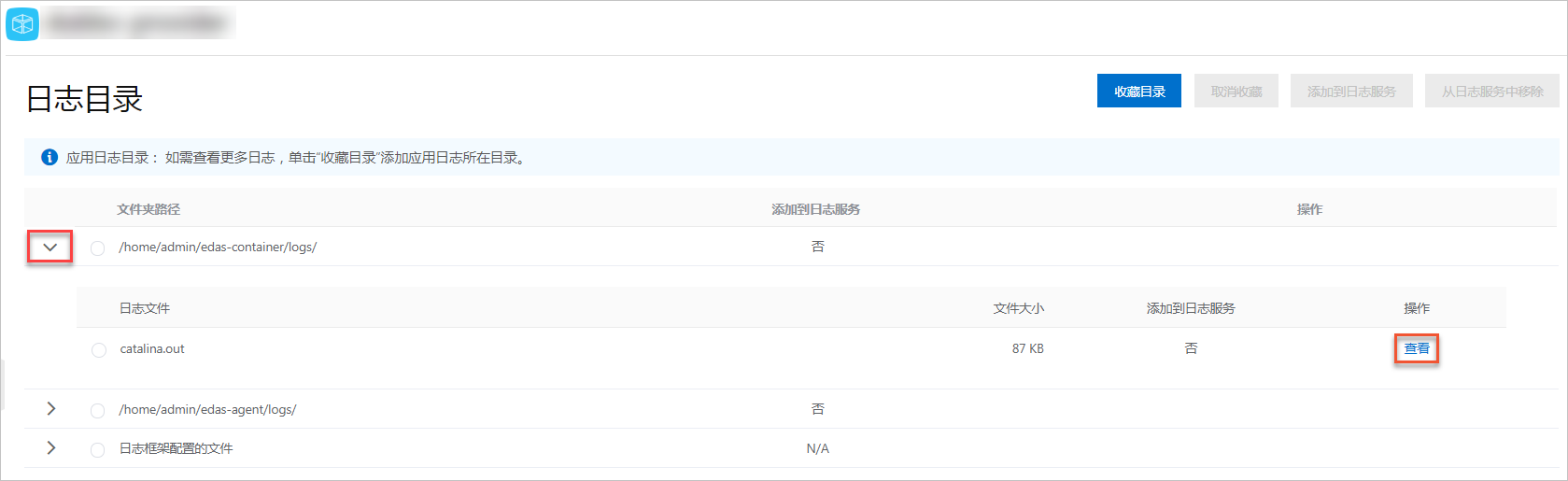
Task: Select radio button for /home/admin/edas-agent/logs/
Action: pos(97,410)
